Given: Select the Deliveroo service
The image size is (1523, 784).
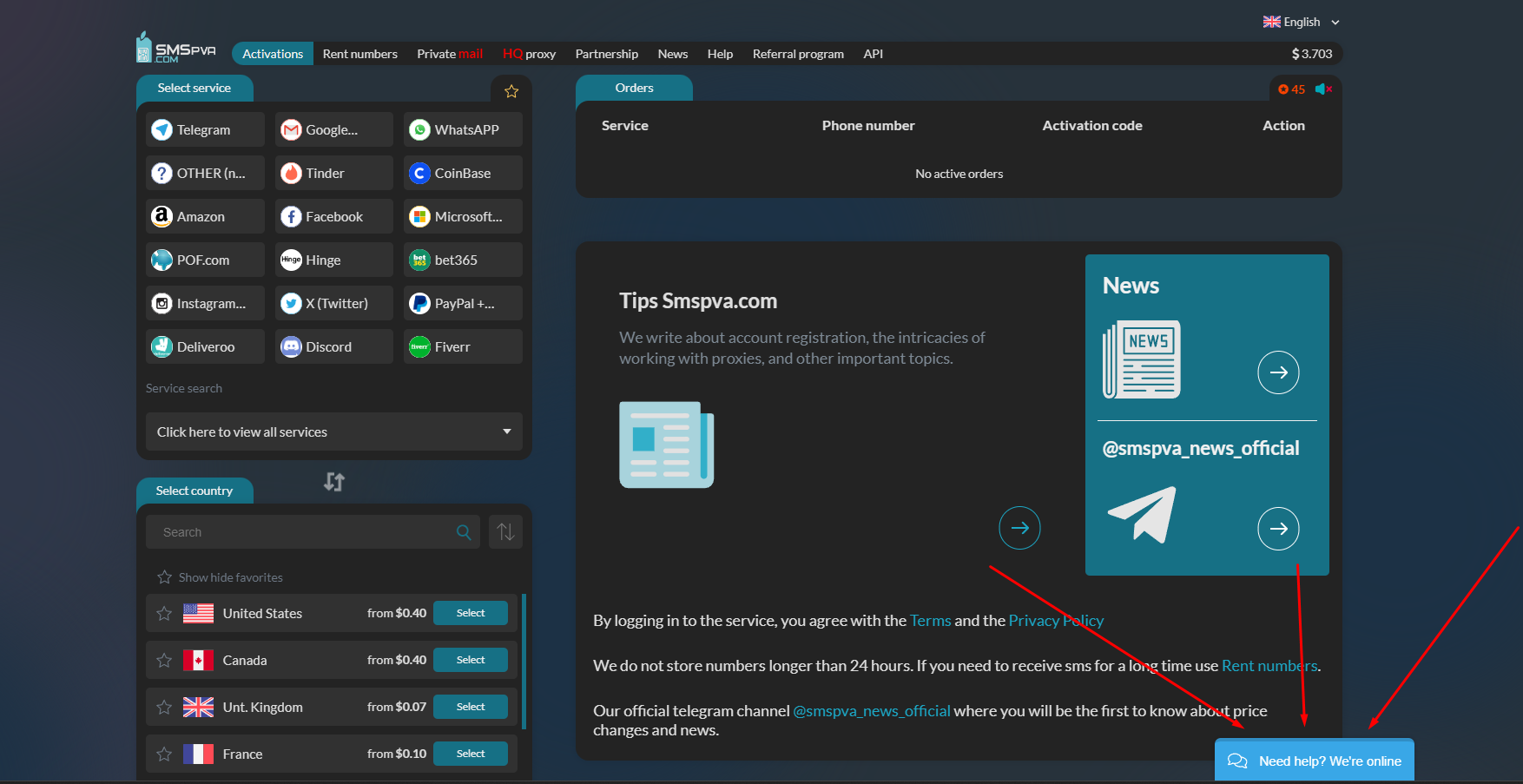Looking at the screenshot, I should point(205,346).
